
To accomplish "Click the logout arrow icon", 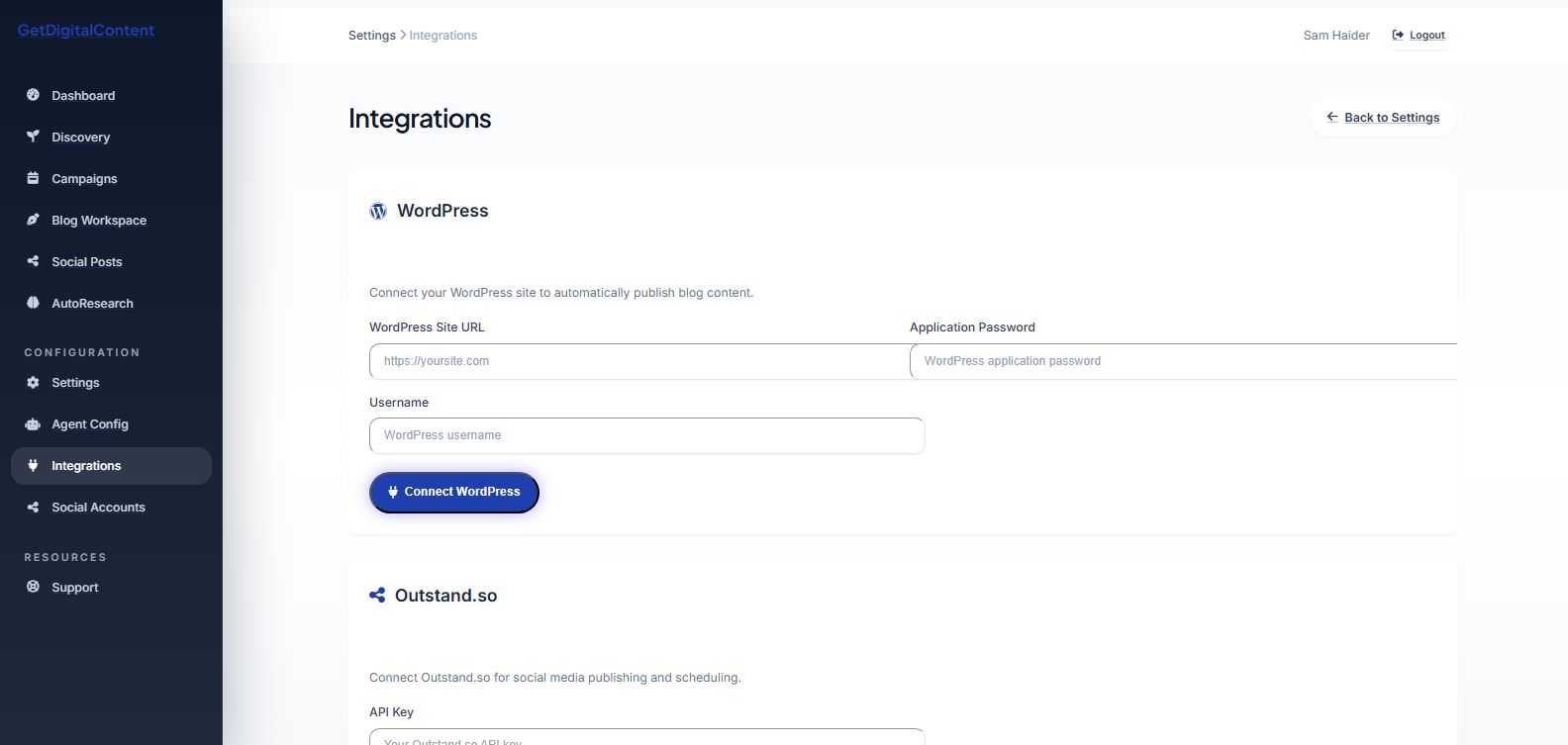I will pos(1398,35).
